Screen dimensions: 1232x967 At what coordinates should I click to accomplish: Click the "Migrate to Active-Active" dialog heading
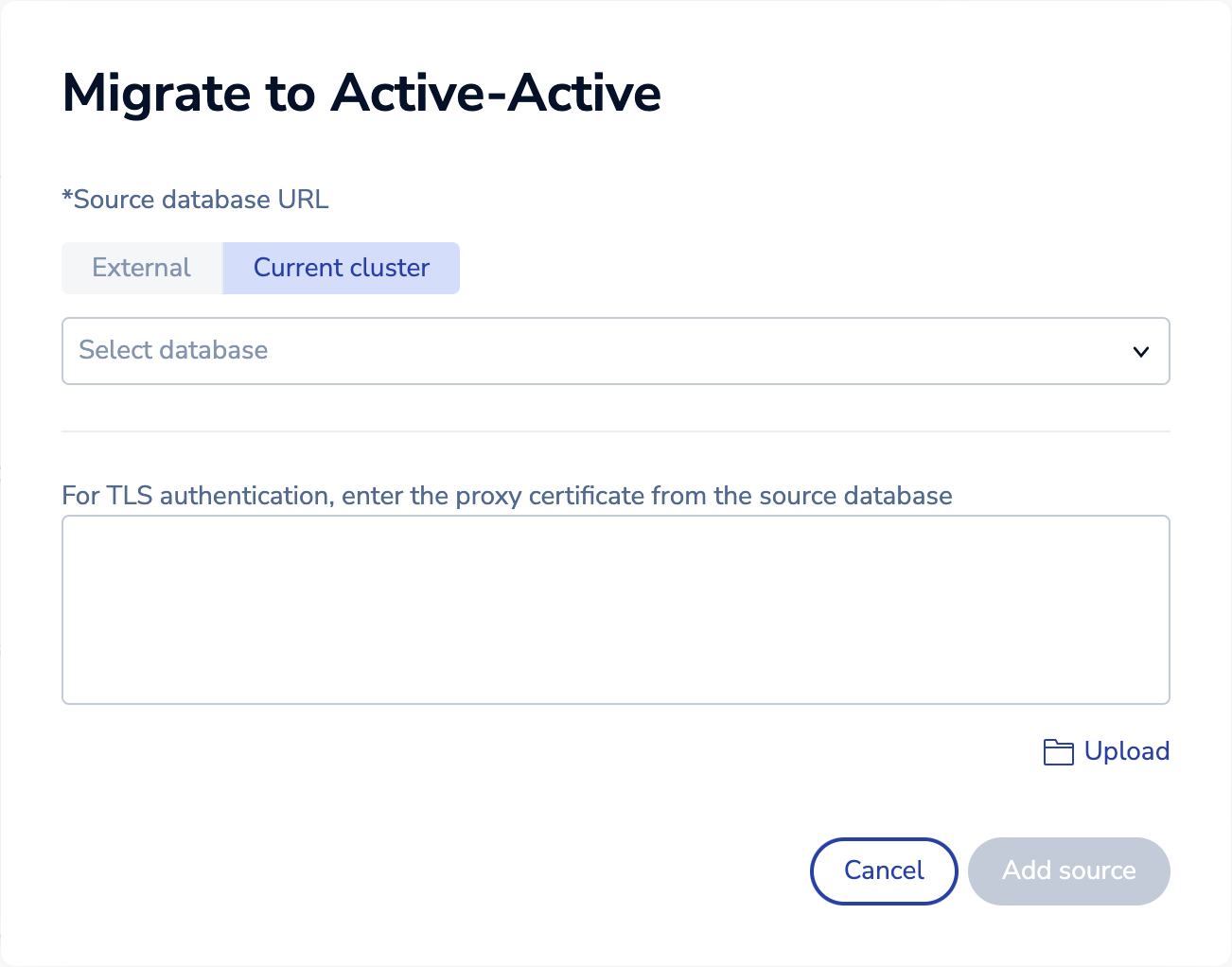click(x=361, y=93)
